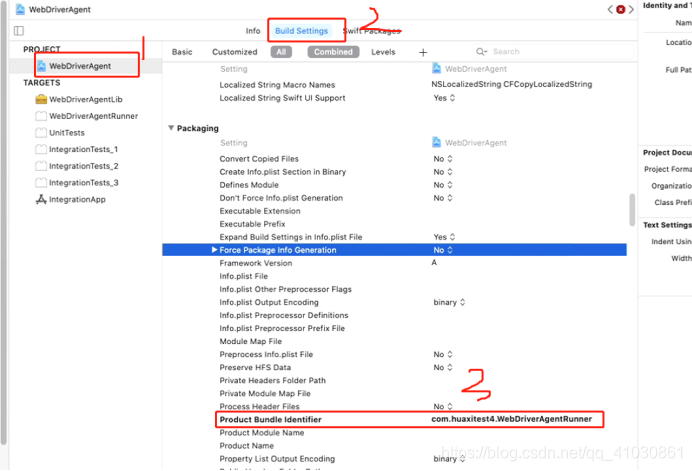Select Framework Version setting

coord(256,263)
